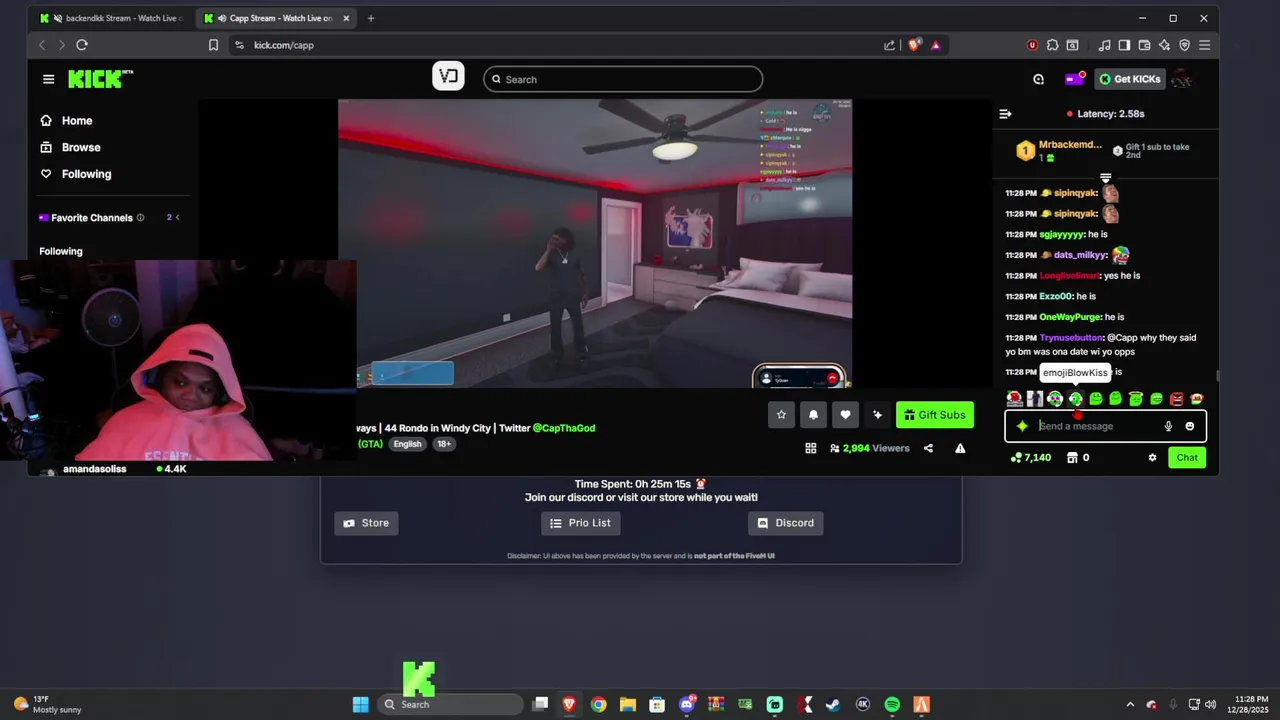The width and height of the screenshot is (1280, 720).
Task: Click the KICK beta logo
Action: (x=100, y=79)
